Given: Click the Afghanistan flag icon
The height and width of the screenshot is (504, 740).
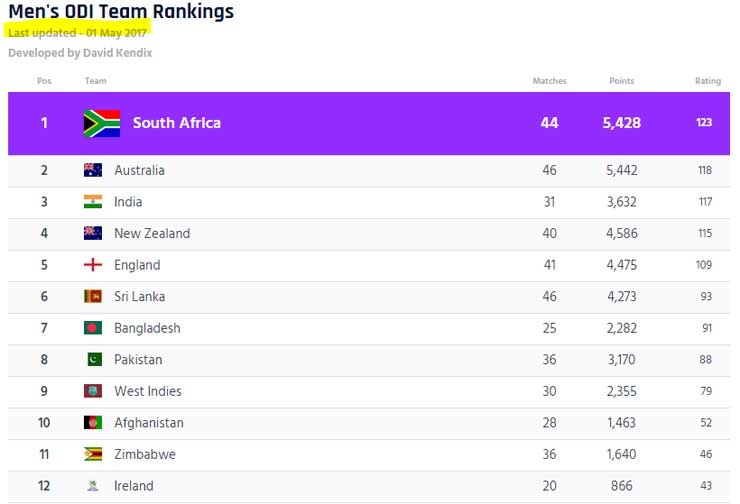Looking at the screenshot, I should (92, 422).
